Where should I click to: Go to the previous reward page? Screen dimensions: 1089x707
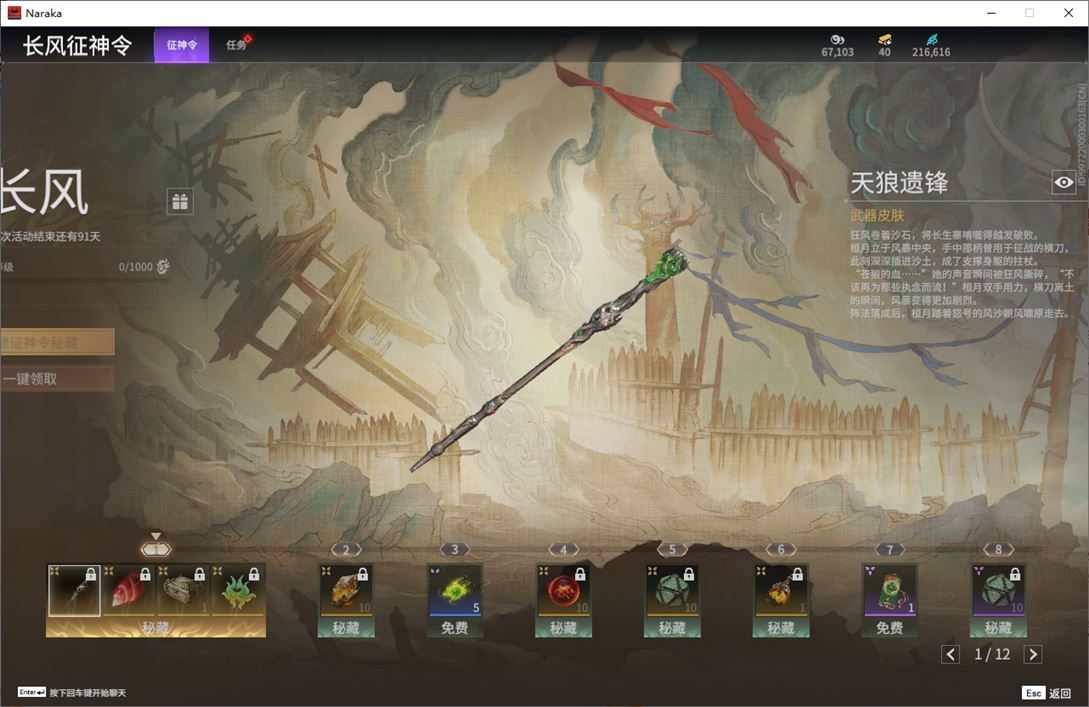(951, 654)
